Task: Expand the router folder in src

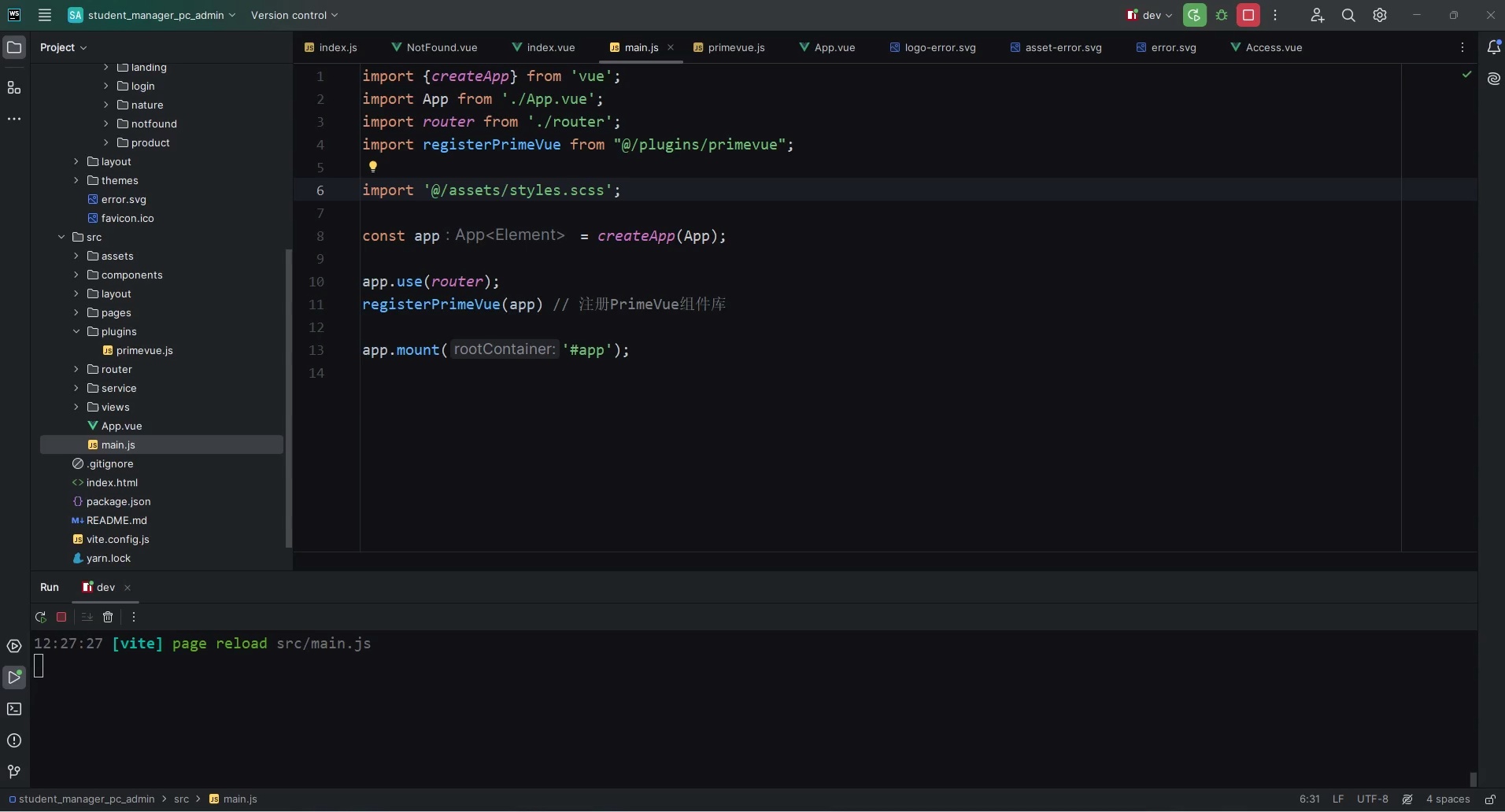Action: coord(76,369)
